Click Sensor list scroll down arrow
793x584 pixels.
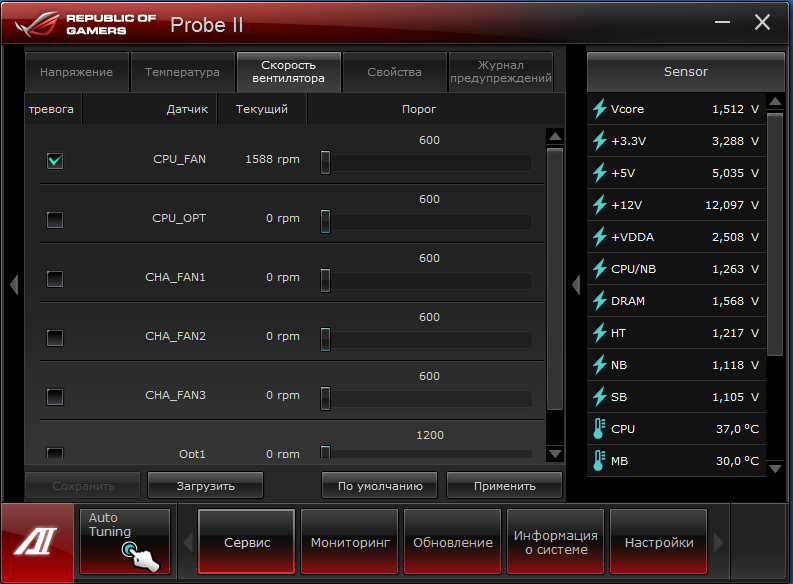[775, 469]
